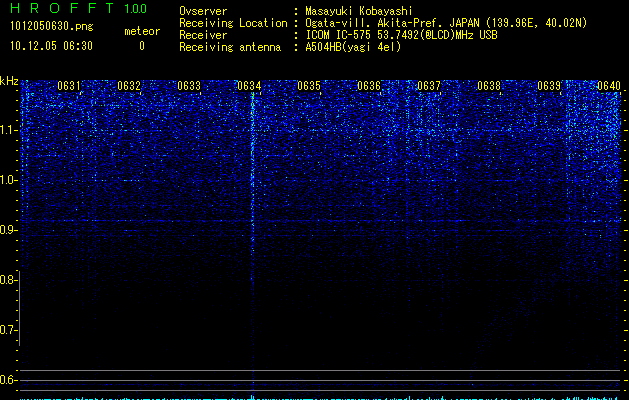
Task: Click the kHz axis unit label
Action: pyautogui.click(x=9, y=81)
